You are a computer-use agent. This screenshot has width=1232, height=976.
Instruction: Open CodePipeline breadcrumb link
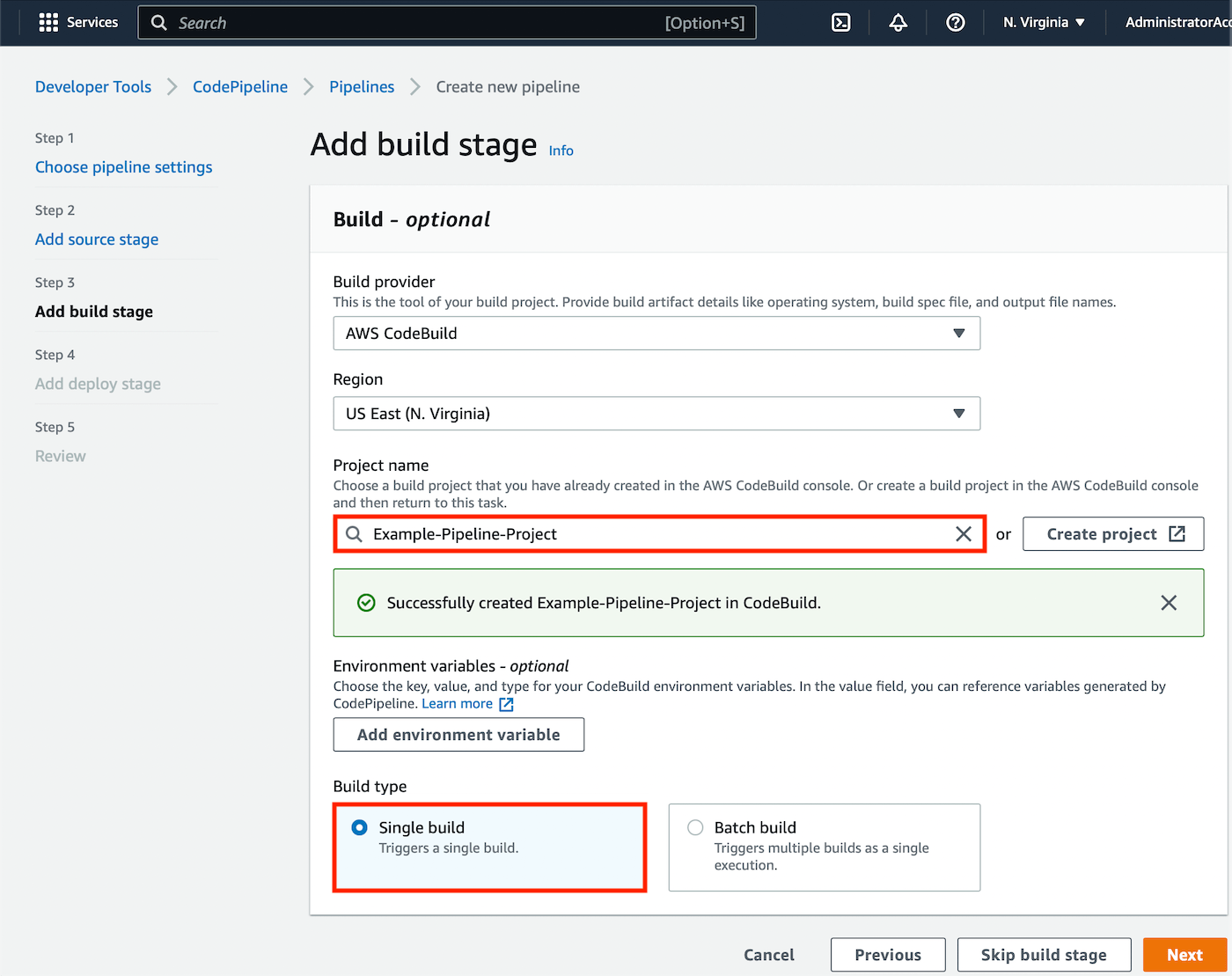240,87
